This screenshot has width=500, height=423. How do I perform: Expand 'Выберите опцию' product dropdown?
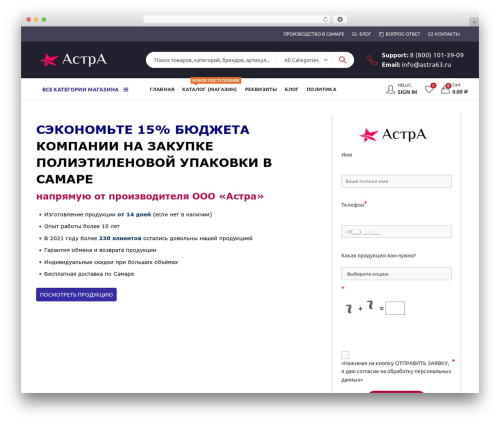(x=396, y=274)
